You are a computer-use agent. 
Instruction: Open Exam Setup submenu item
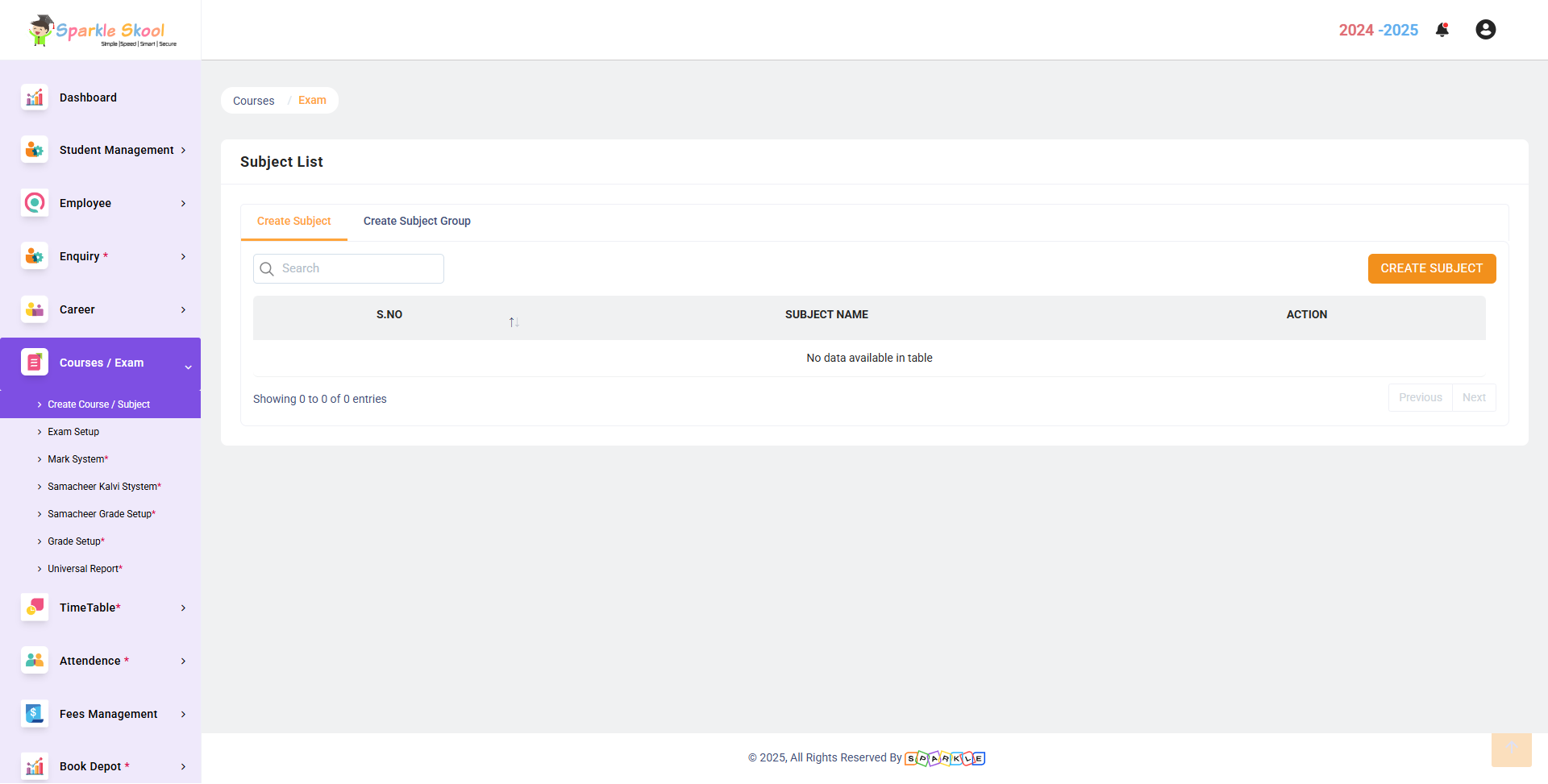coord(73,432)
